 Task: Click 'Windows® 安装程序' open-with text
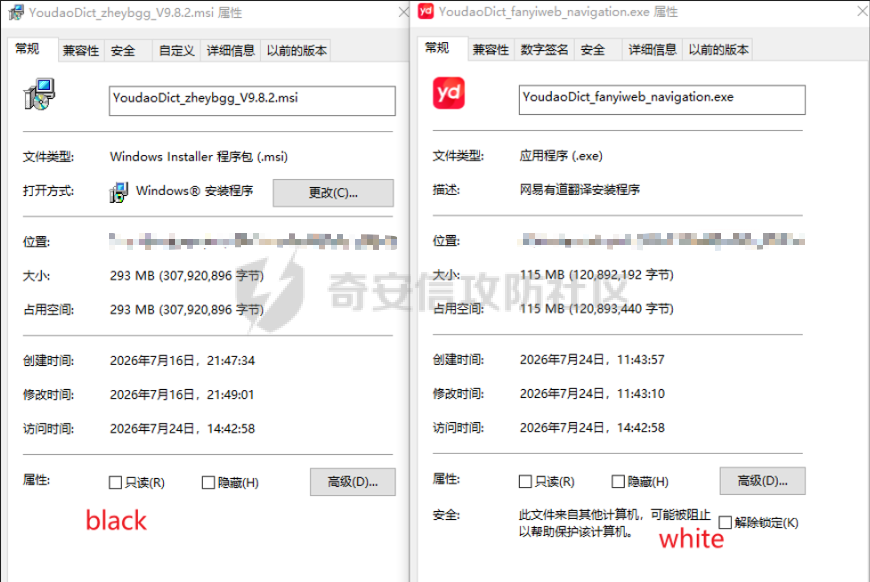click(195, 191)
